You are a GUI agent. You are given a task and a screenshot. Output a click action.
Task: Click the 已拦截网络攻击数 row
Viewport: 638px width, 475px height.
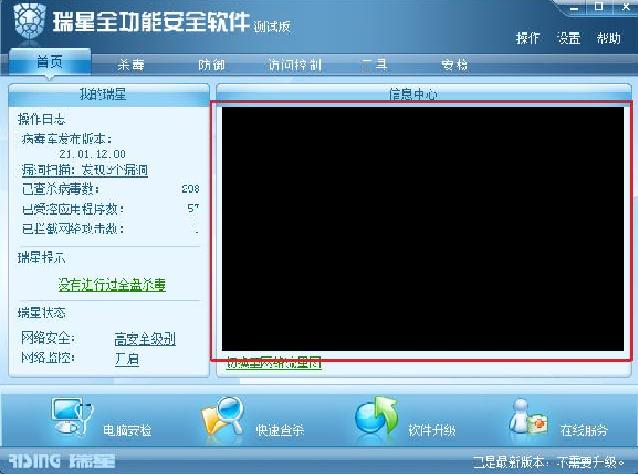point(111,229)
